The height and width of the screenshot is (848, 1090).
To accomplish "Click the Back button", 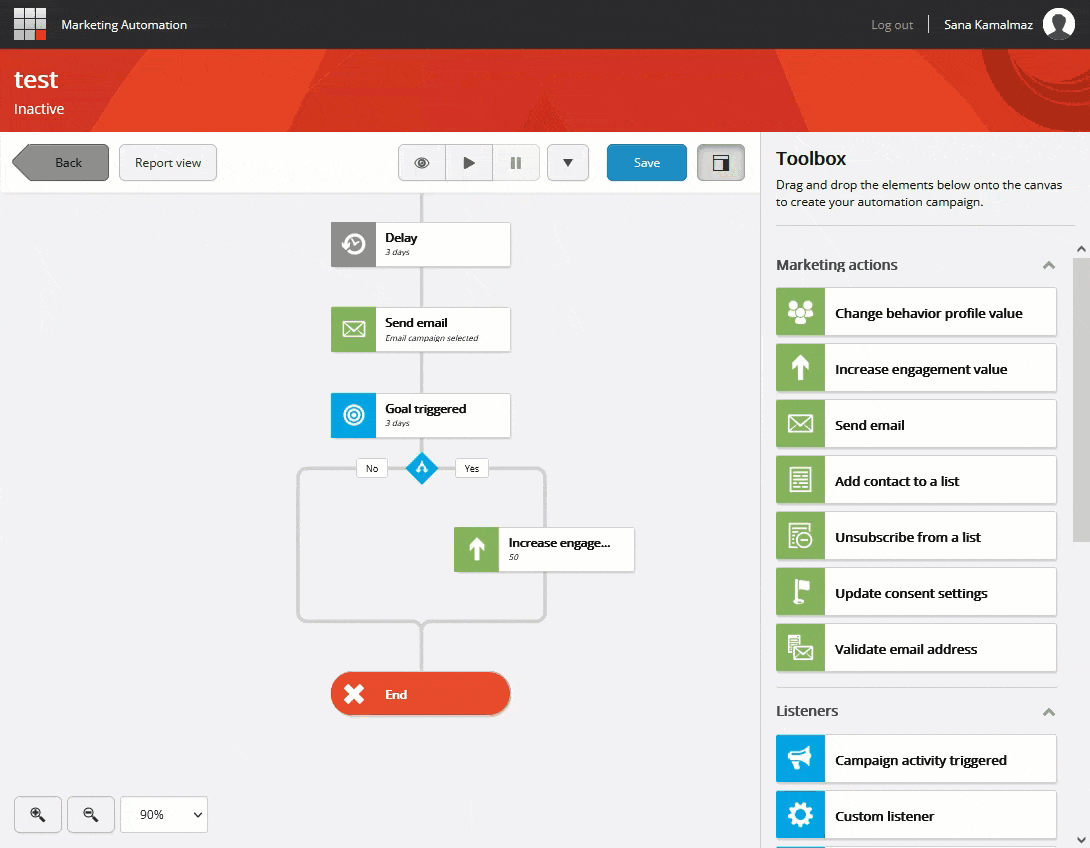I will tap(60, 163).
